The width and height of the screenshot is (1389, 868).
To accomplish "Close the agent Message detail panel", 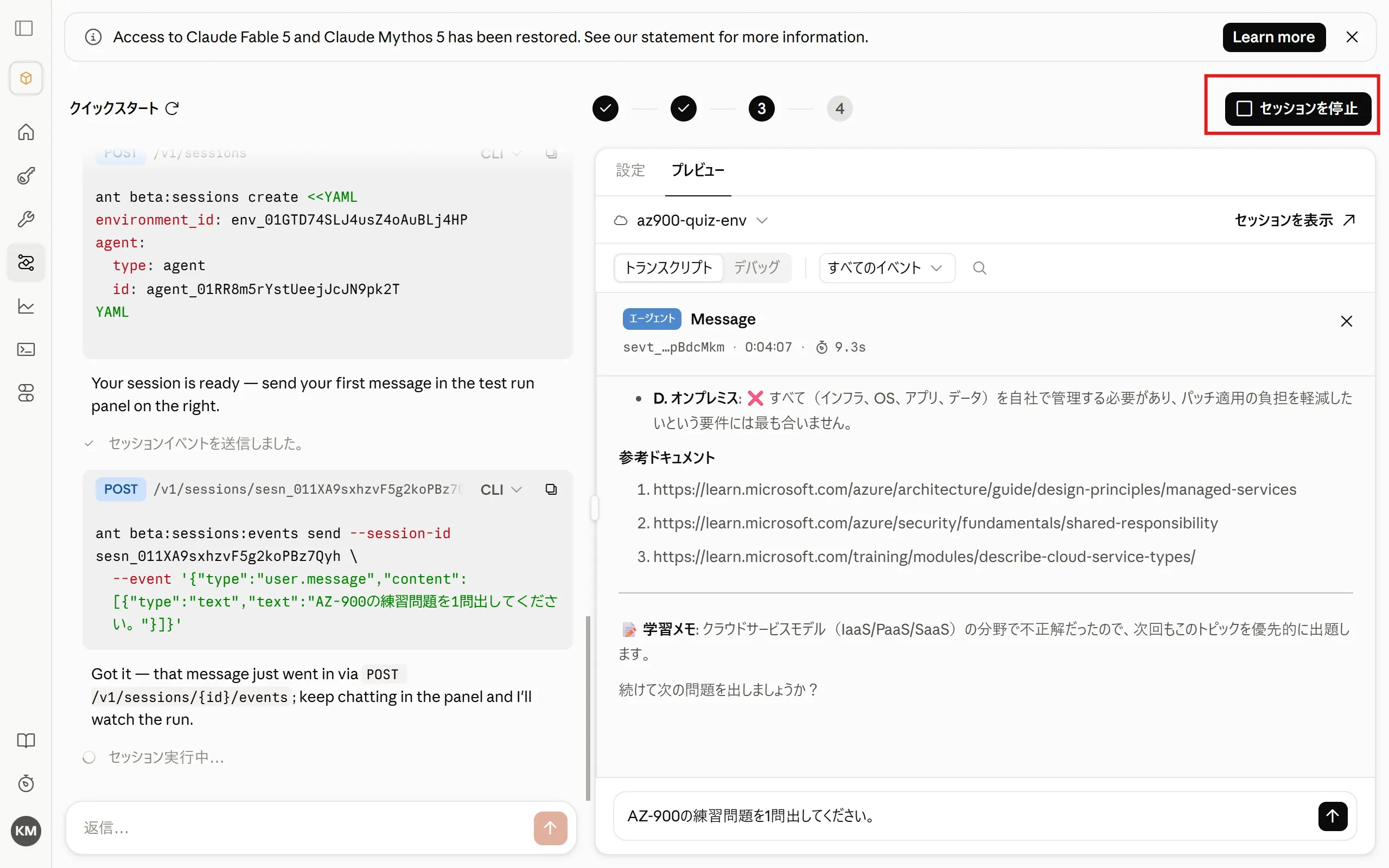I will [1346, 321].
